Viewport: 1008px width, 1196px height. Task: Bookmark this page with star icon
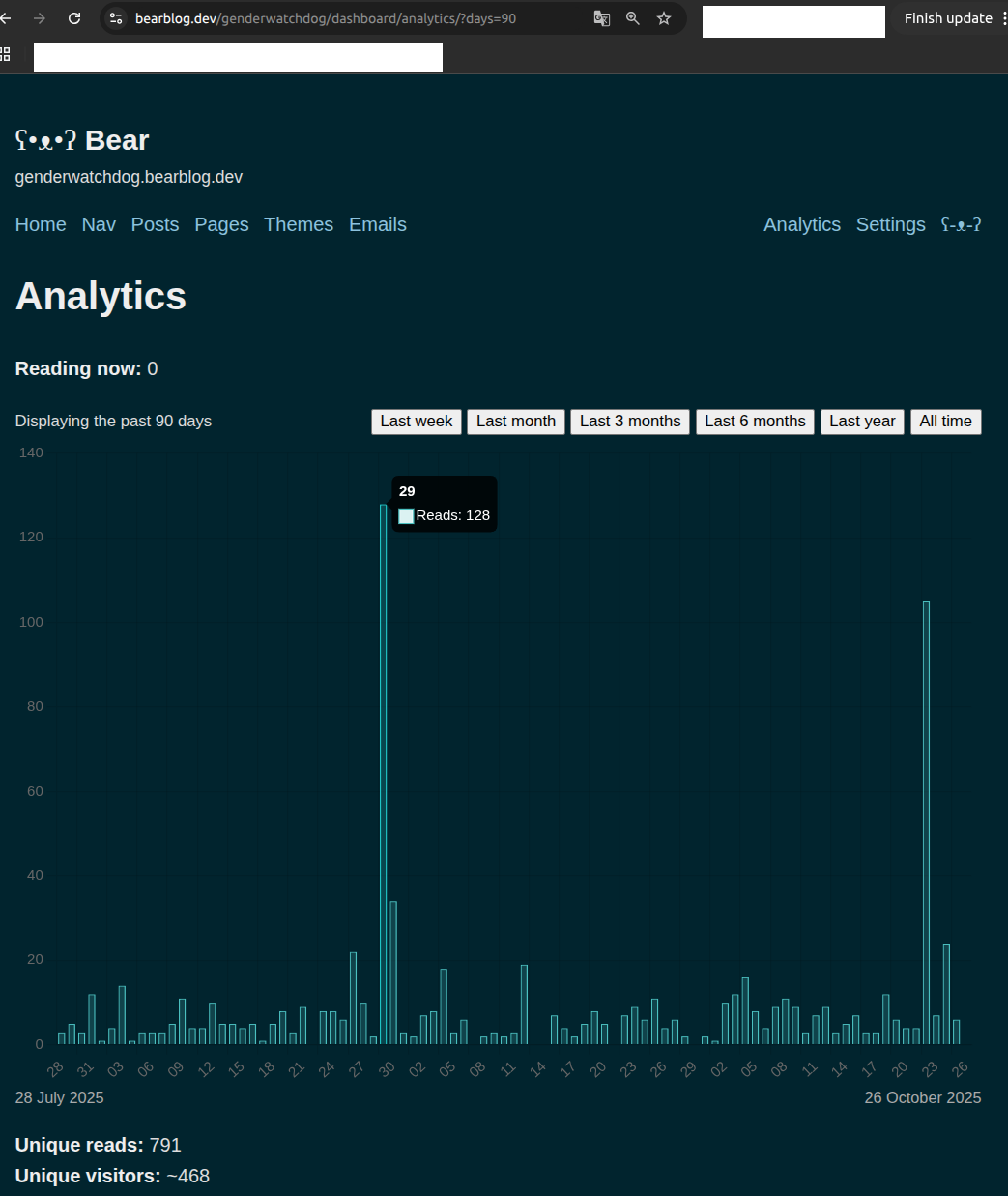[x=664, y=18]
